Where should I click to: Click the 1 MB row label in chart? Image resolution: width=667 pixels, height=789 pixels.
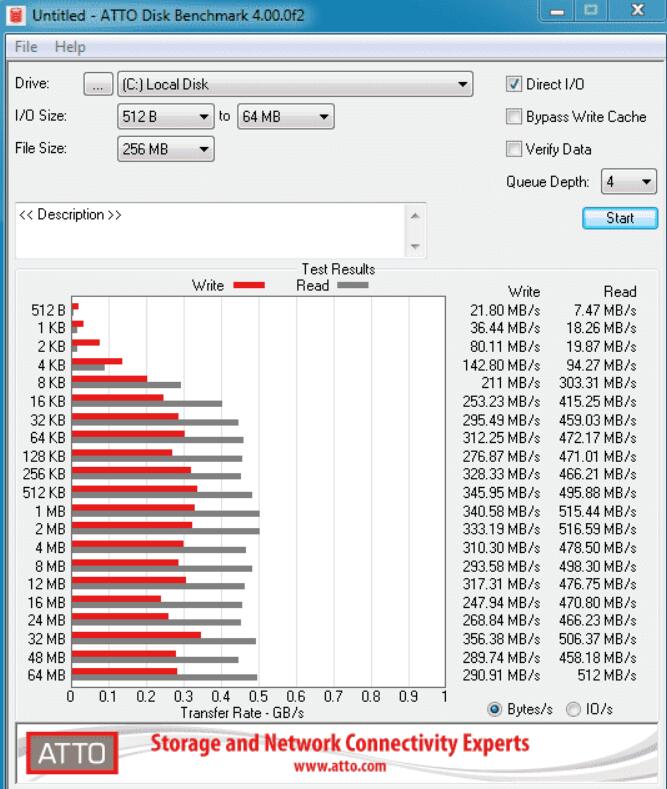point(50,511)
